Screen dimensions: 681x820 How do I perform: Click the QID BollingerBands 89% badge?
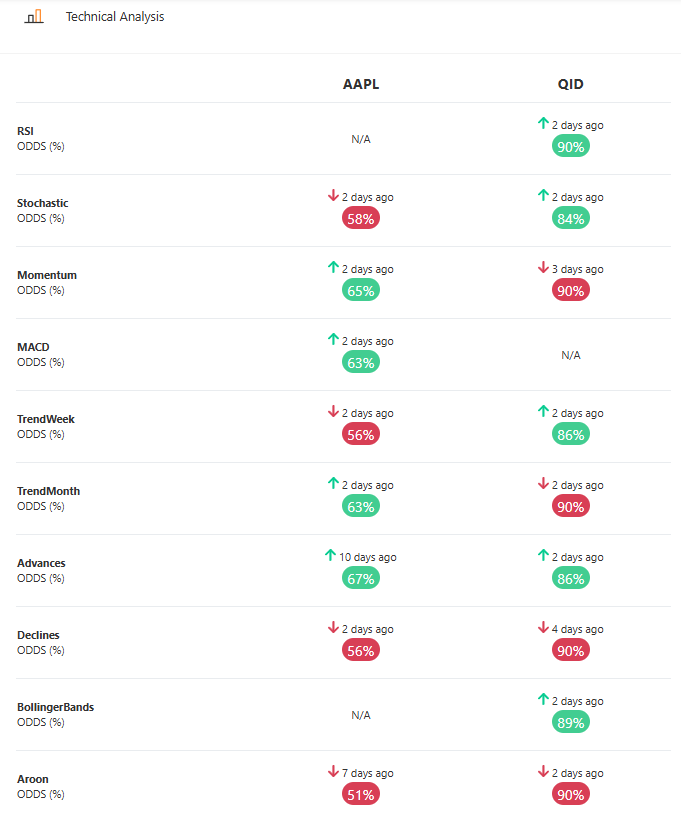coord(571,723)
